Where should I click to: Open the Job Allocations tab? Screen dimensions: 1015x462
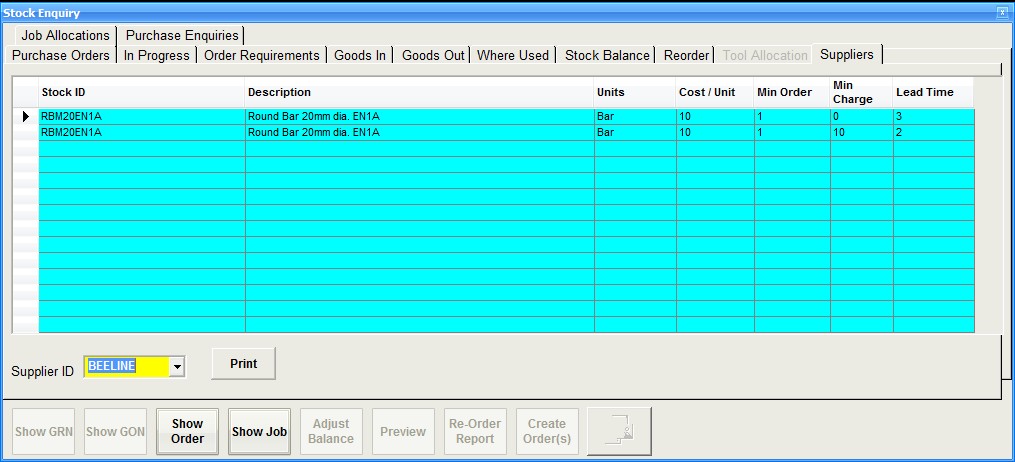pyautogui.click(x=65, y=35)
